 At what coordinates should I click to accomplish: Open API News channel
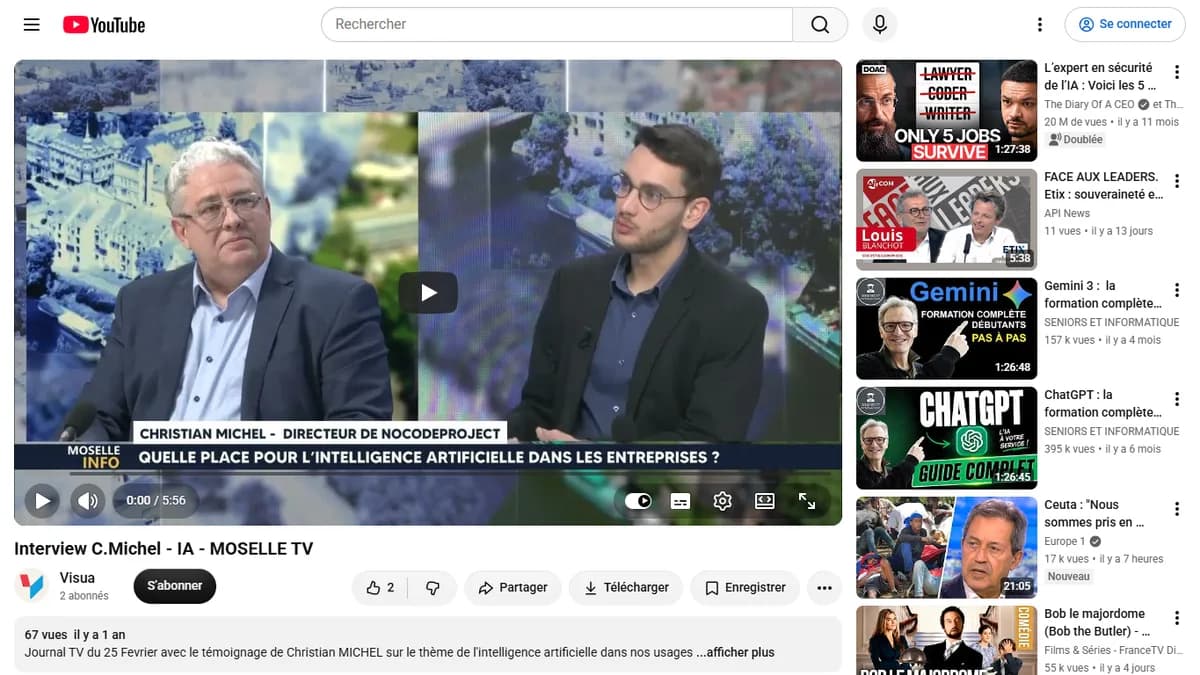pyautogui.click(x=1067, y=213)
